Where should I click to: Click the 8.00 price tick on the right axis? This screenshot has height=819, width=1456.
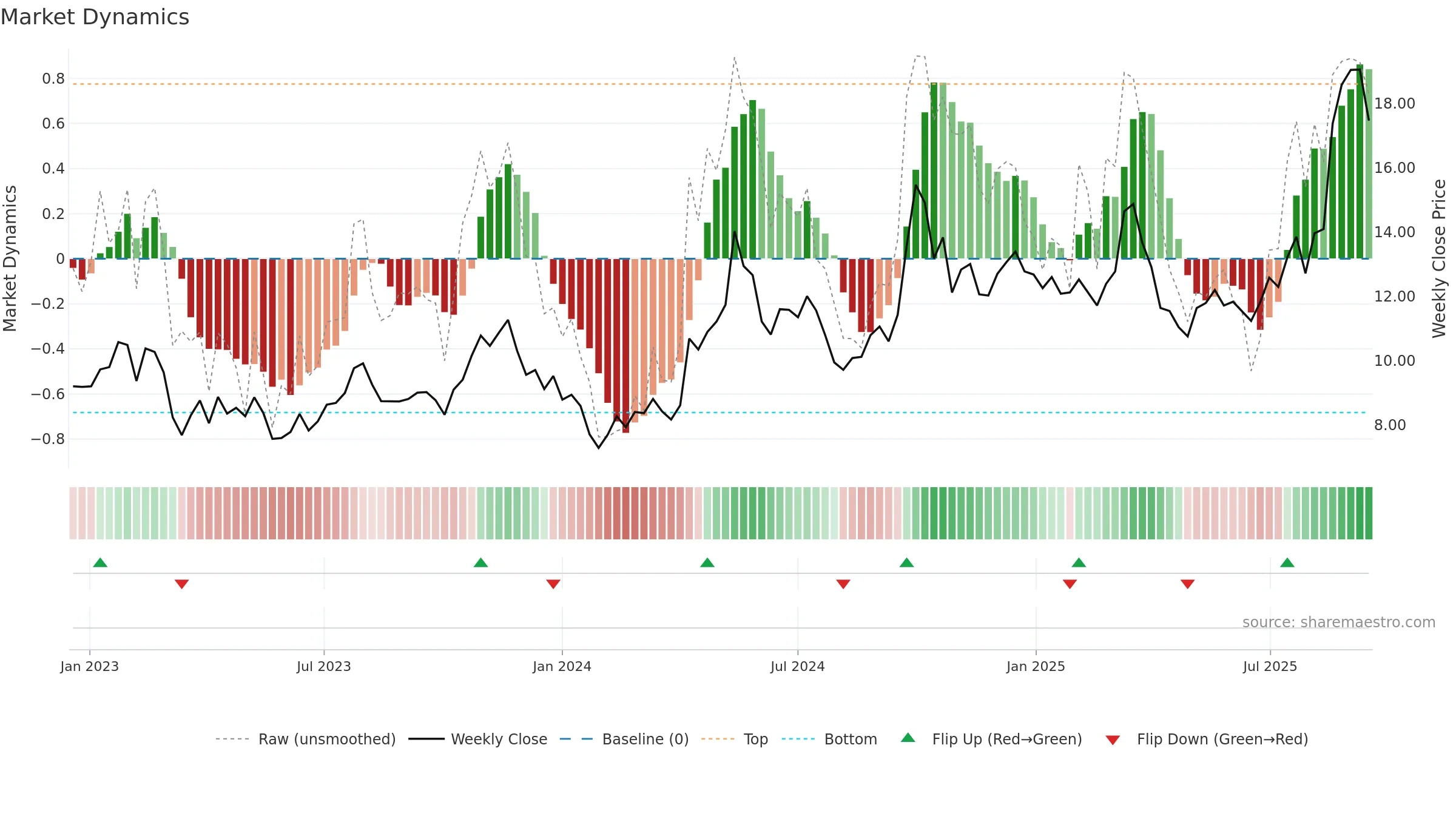pyautogui.click(x=1390, y=425)
